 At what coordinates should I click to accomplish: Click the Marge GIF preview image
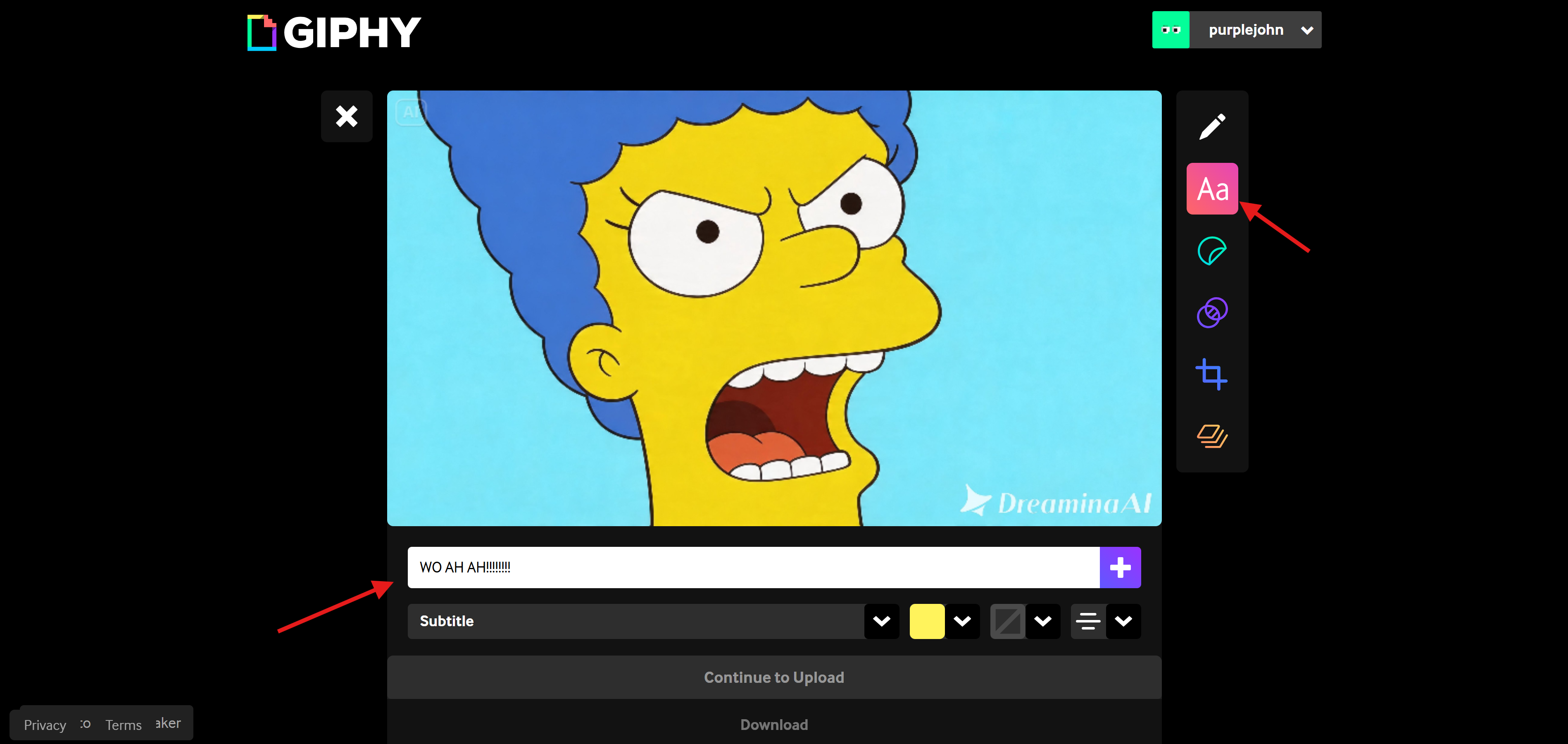coord(774,308)
